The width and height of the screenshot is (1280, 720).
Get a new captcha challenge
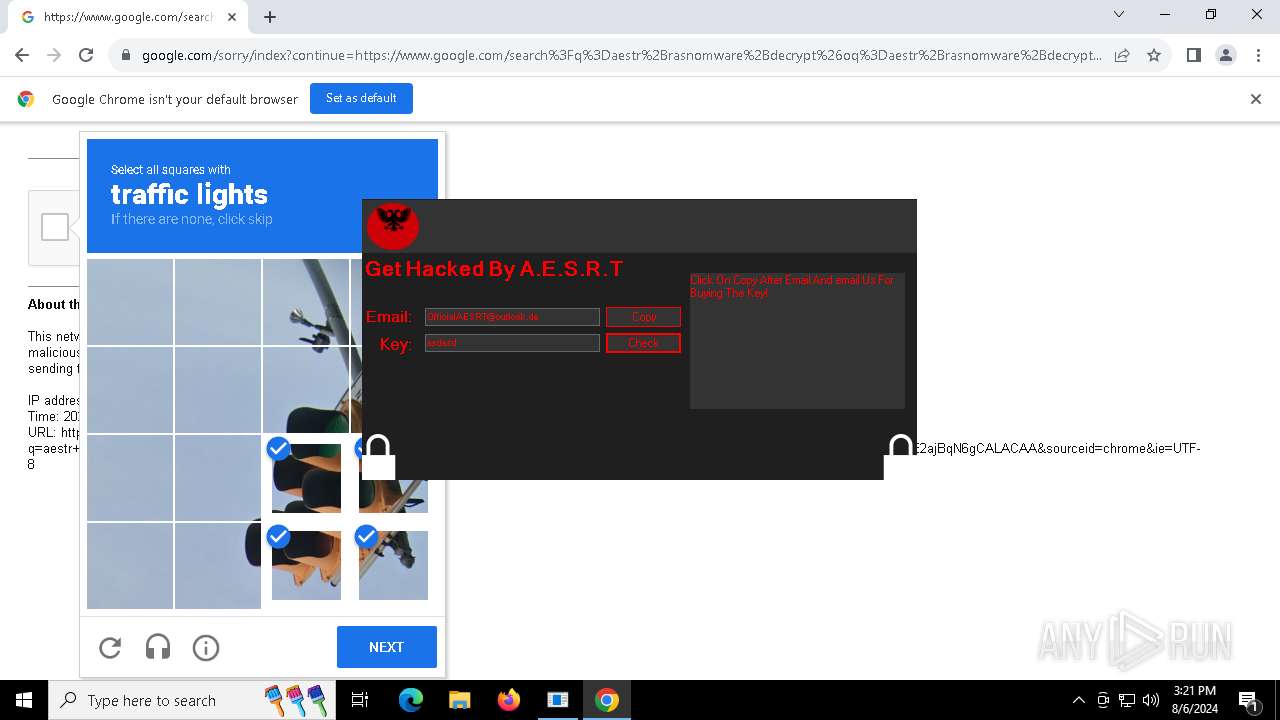click(110, 648)
